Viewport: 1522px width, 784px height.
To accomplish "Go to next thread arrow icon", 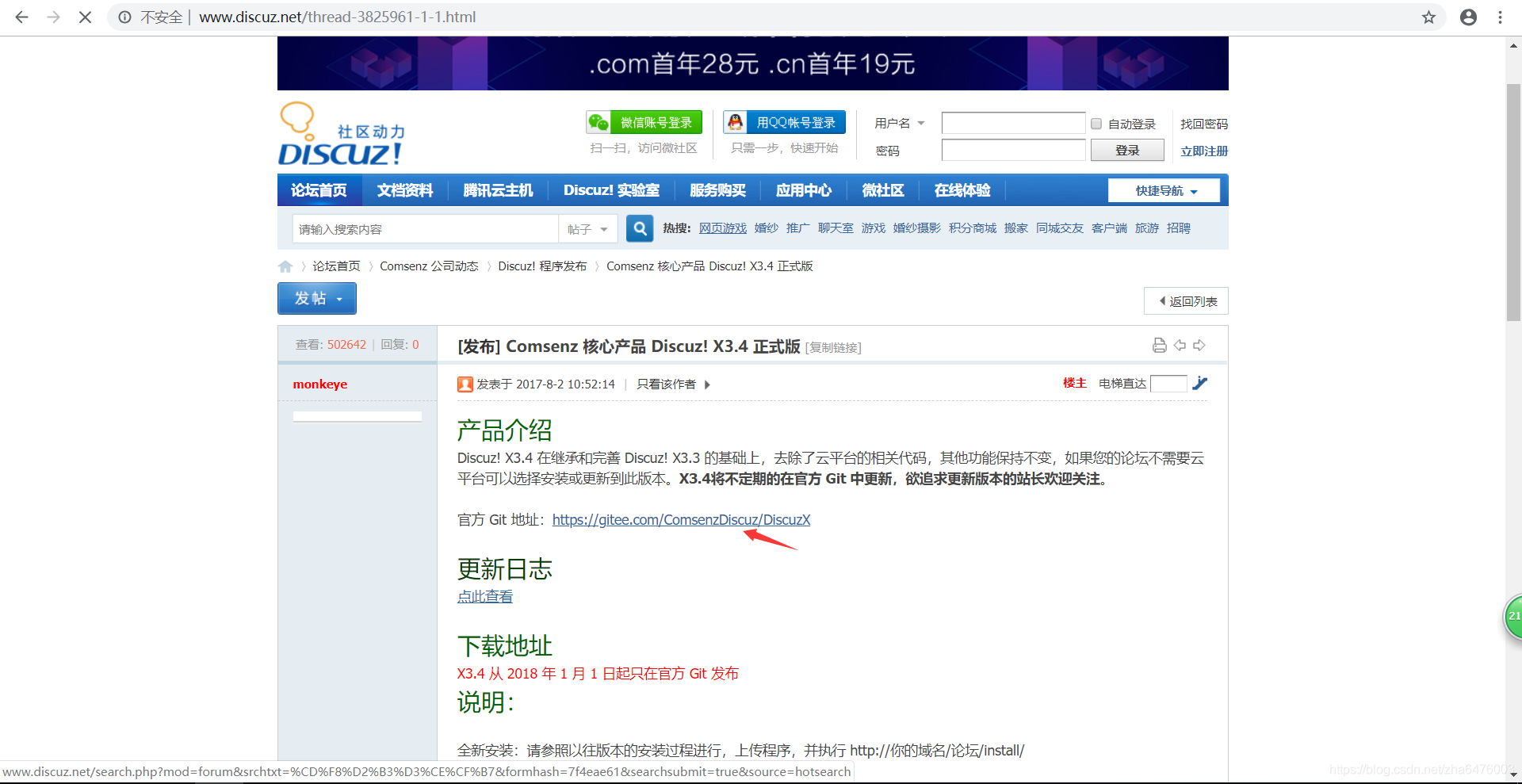I will coord(1199,345).
